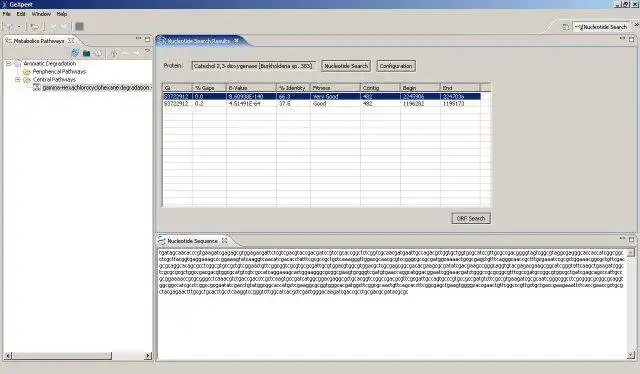The width and height of the screenshot is (640, 374).
Task: Select the result row with Fitness Good
Action: click(322, 104)
